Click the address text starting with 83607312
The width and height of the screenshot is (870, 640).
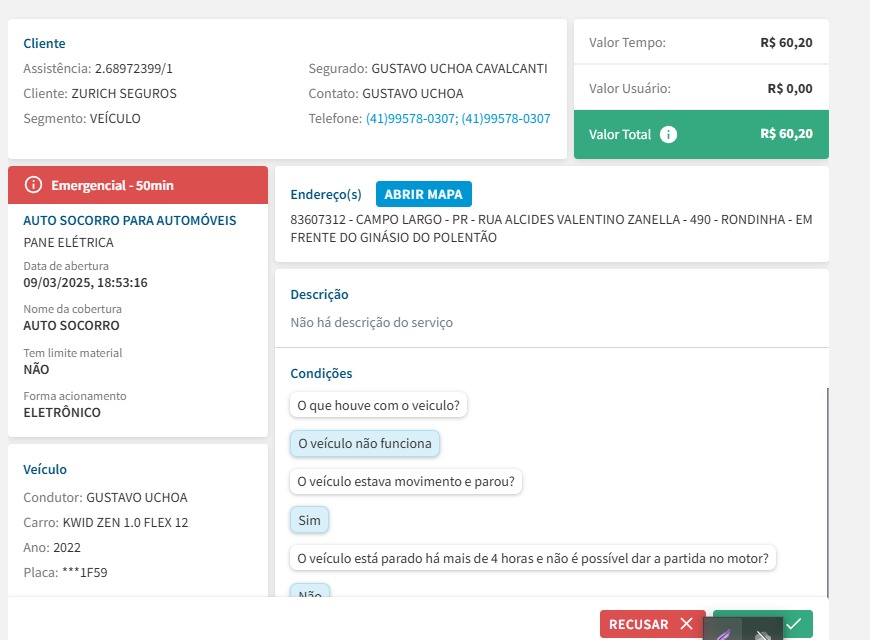tap(551, 228)
